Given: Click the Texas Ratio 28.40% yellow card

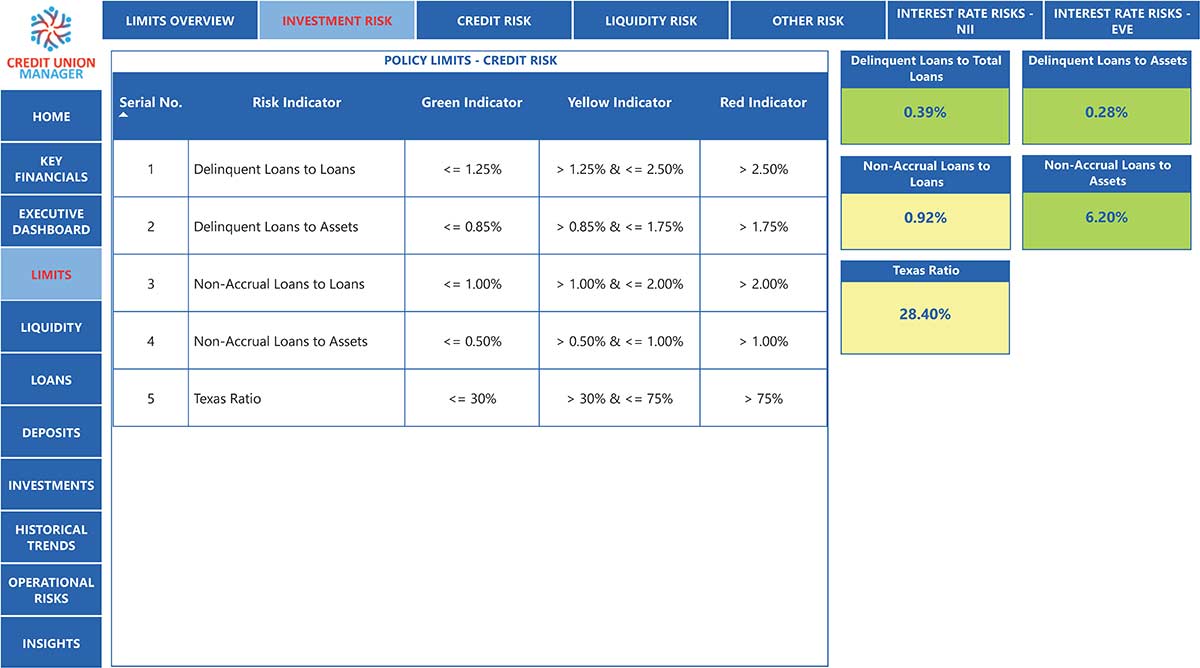Looking at the screenshot, I should click(925, 307).
